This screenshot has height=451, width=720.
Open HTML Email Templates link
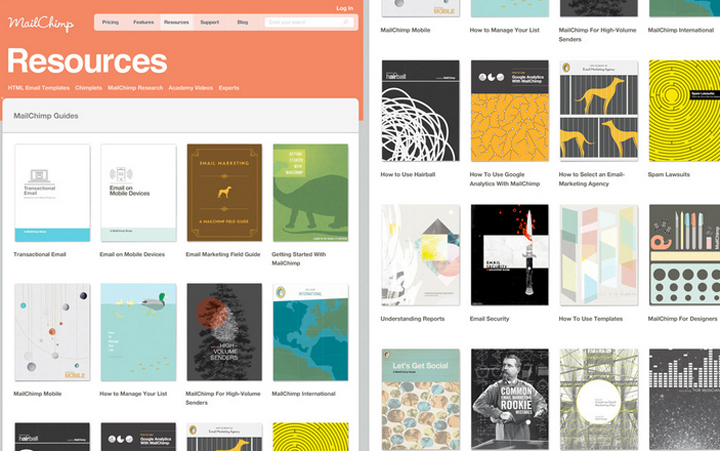click(x=39, y=88)
